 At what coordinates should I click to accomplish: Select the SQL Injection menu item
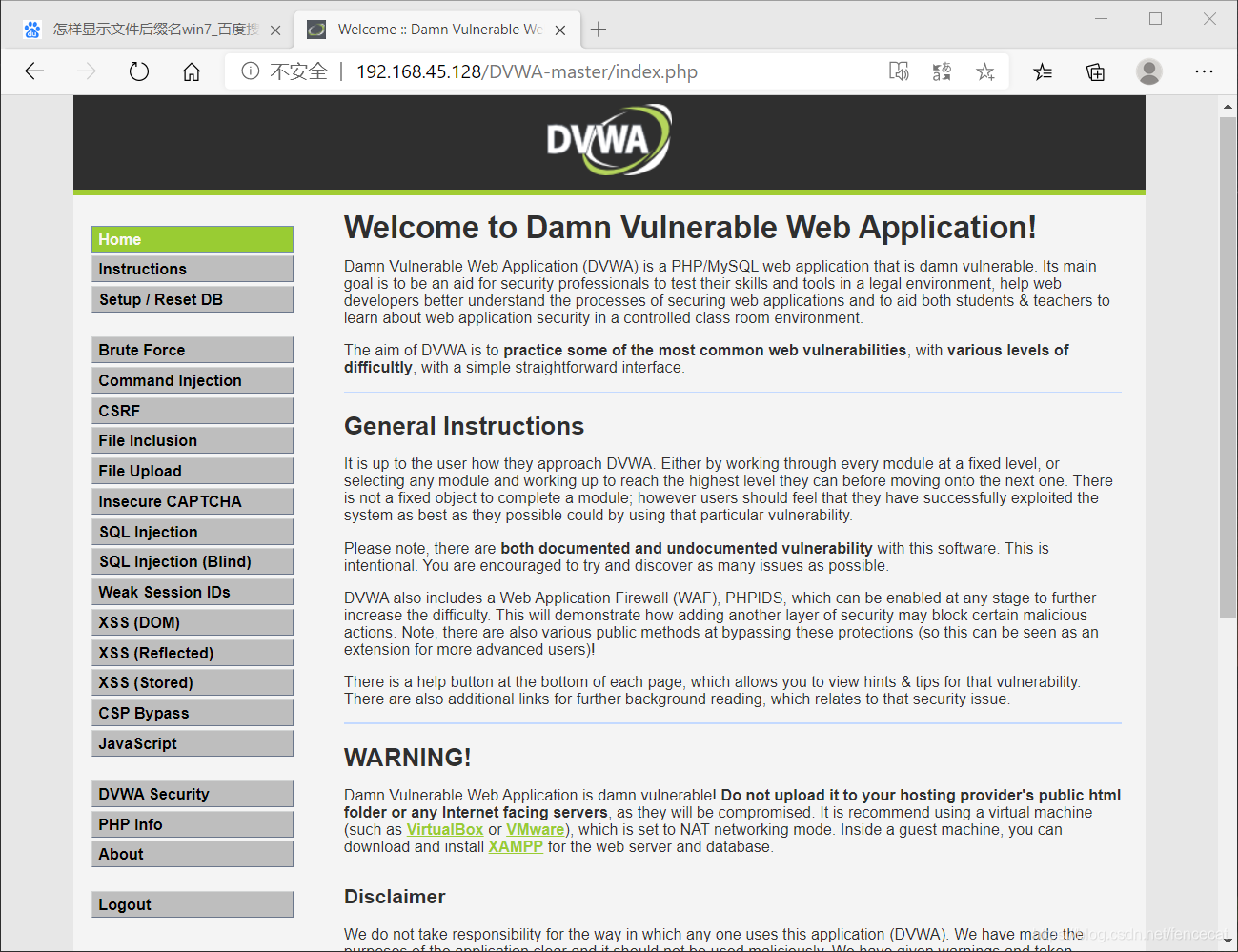tap(193, 532)
